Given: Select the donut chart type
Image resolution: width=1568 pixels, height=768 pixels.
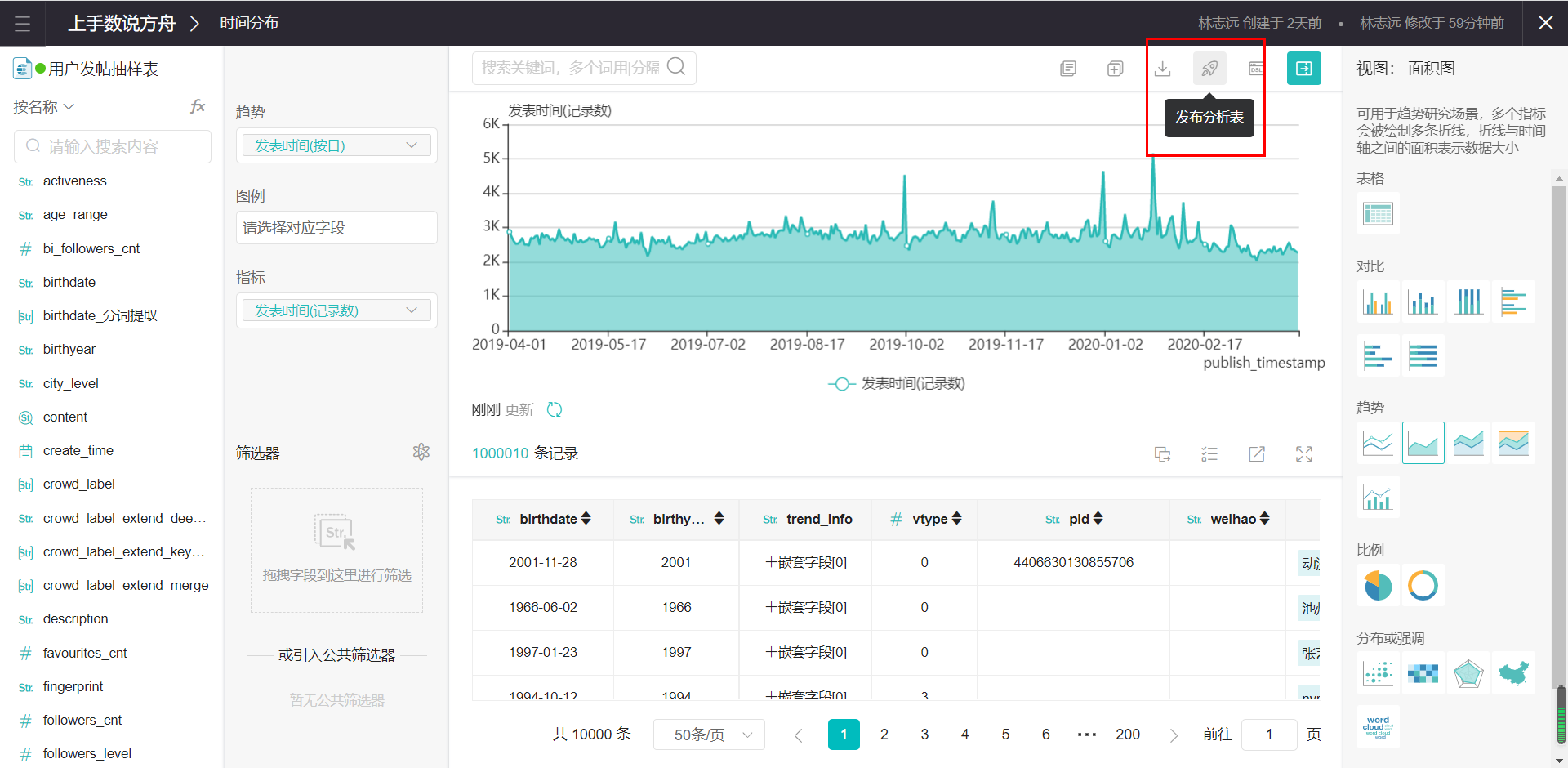Looking at the screenshot, I should click(x=1423, y=585).
